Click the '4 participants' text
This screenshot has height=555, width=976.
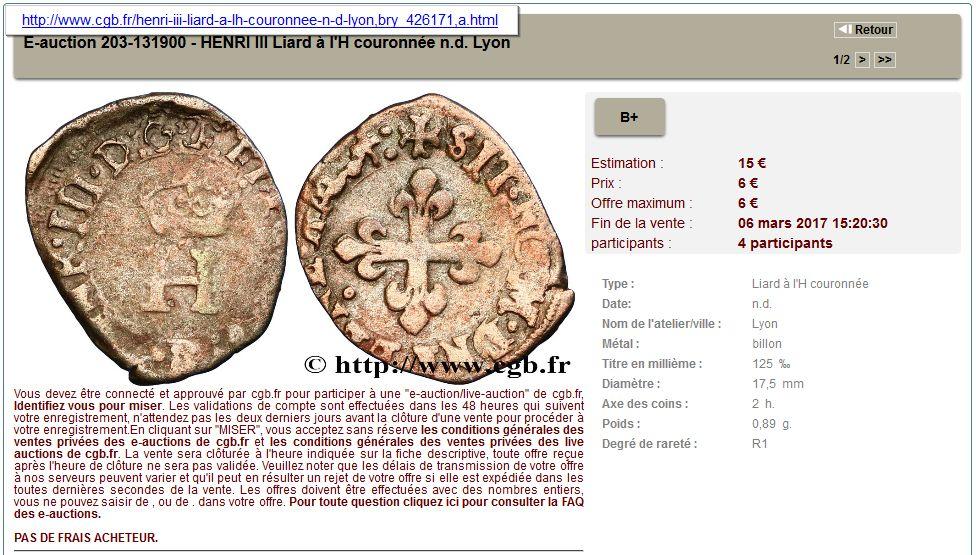[x=785, y=243]
